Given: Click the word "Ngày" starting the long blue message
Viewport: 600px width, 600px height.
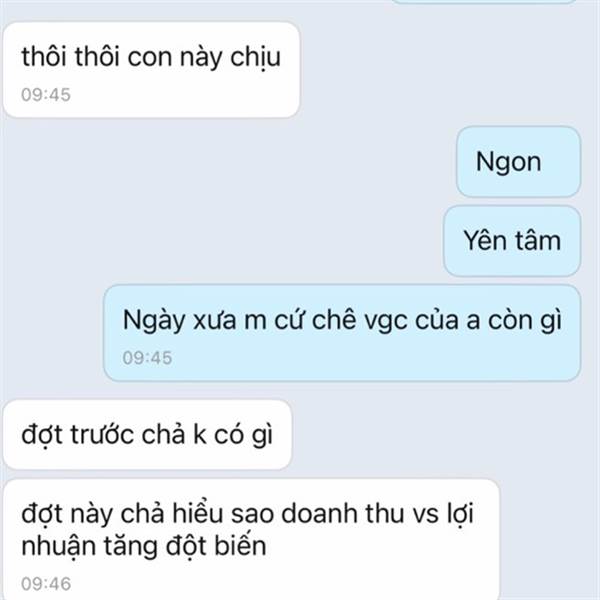Looking at the screenshot, I should [154, 320].
